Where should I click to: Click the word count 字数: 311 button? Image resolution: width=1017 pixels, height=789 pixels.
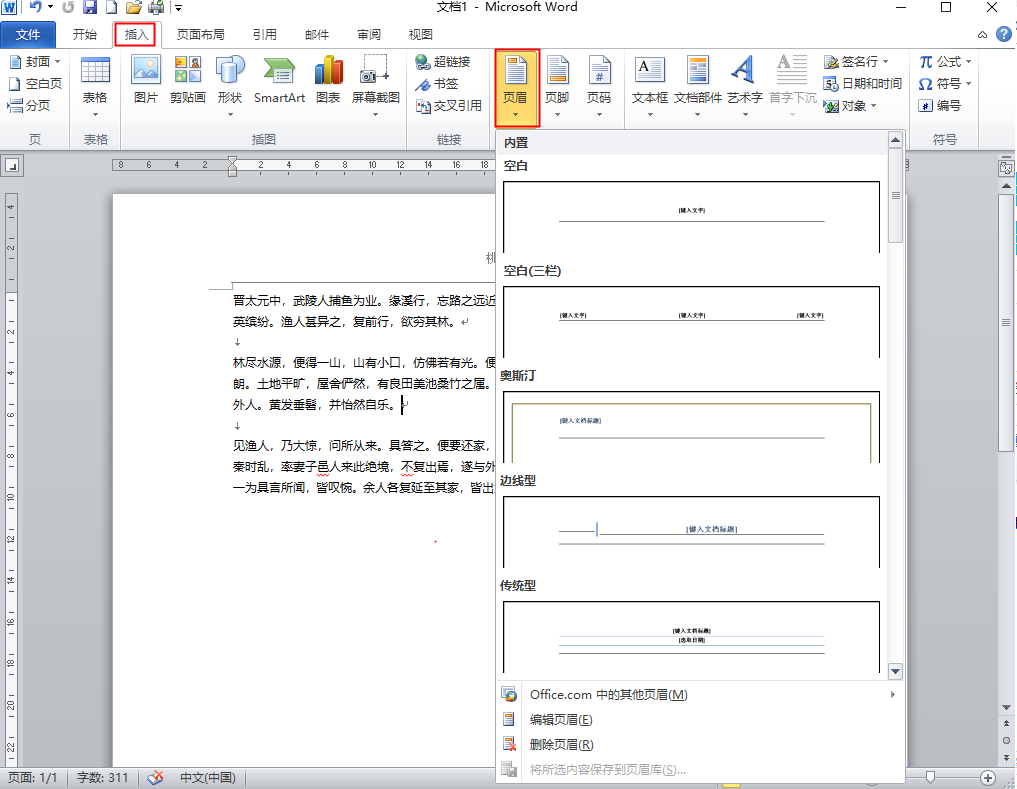tap(102, 777)
